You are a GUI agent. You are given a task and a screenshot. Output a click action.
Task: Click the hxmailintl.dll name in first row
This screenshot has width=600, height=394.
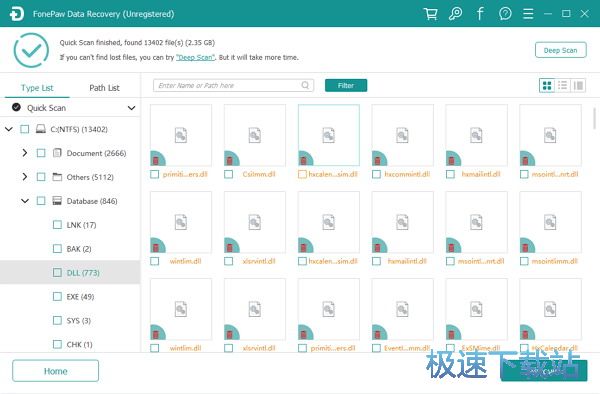click(x=481, y=174)
